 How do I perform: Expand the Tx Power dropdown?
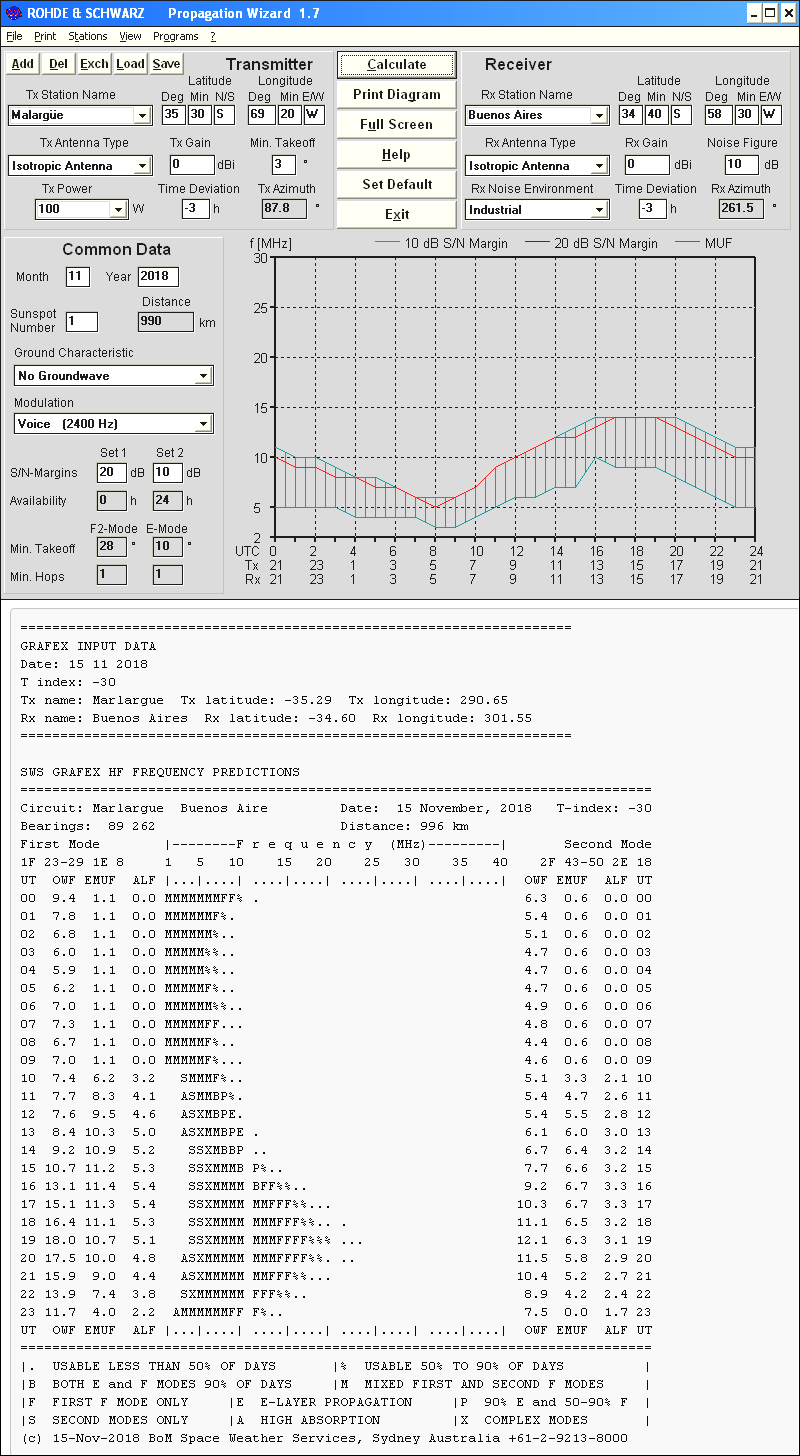click(118, 210)
